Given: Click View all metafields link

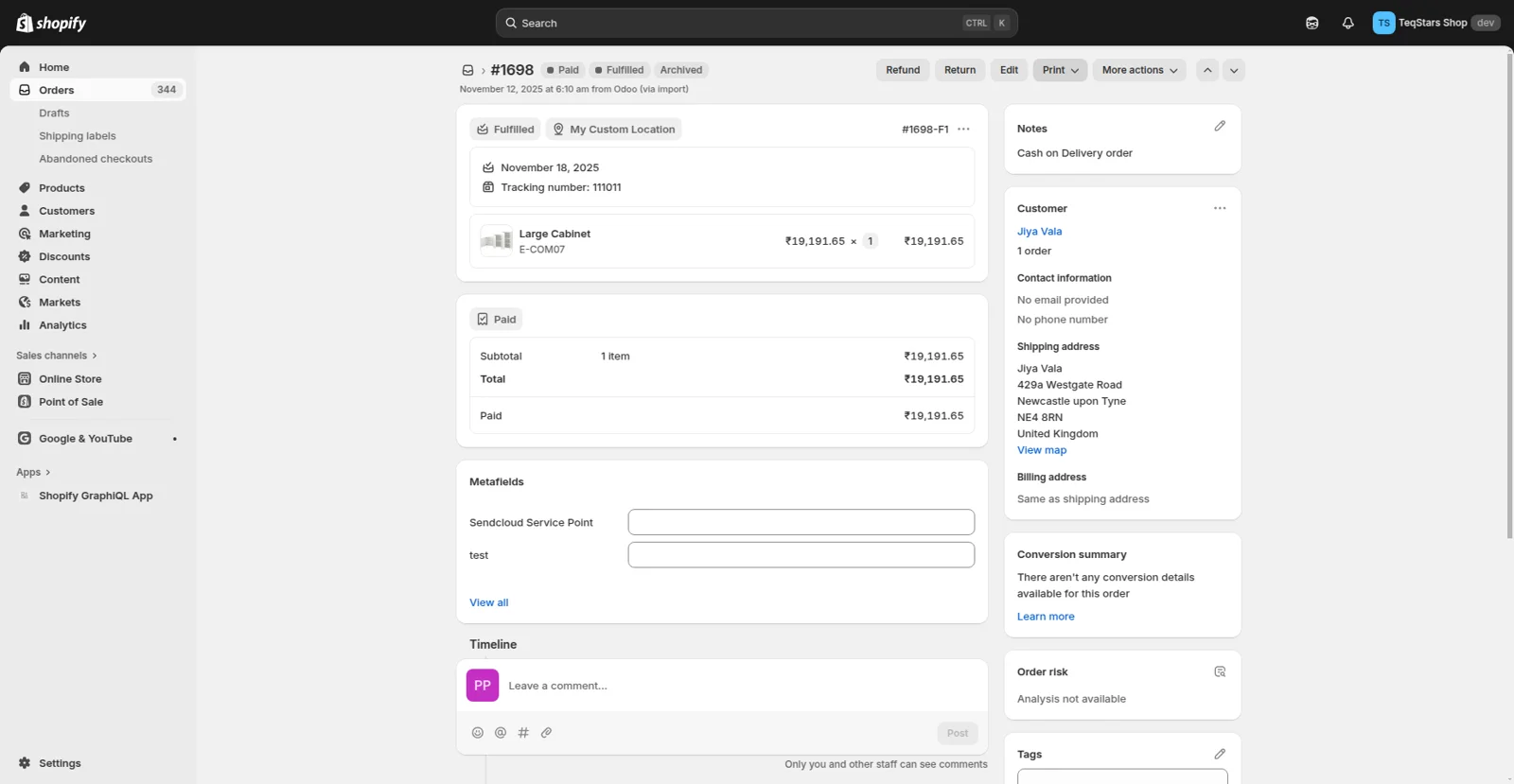Looking at the screenshot, I should click(488, 602).
